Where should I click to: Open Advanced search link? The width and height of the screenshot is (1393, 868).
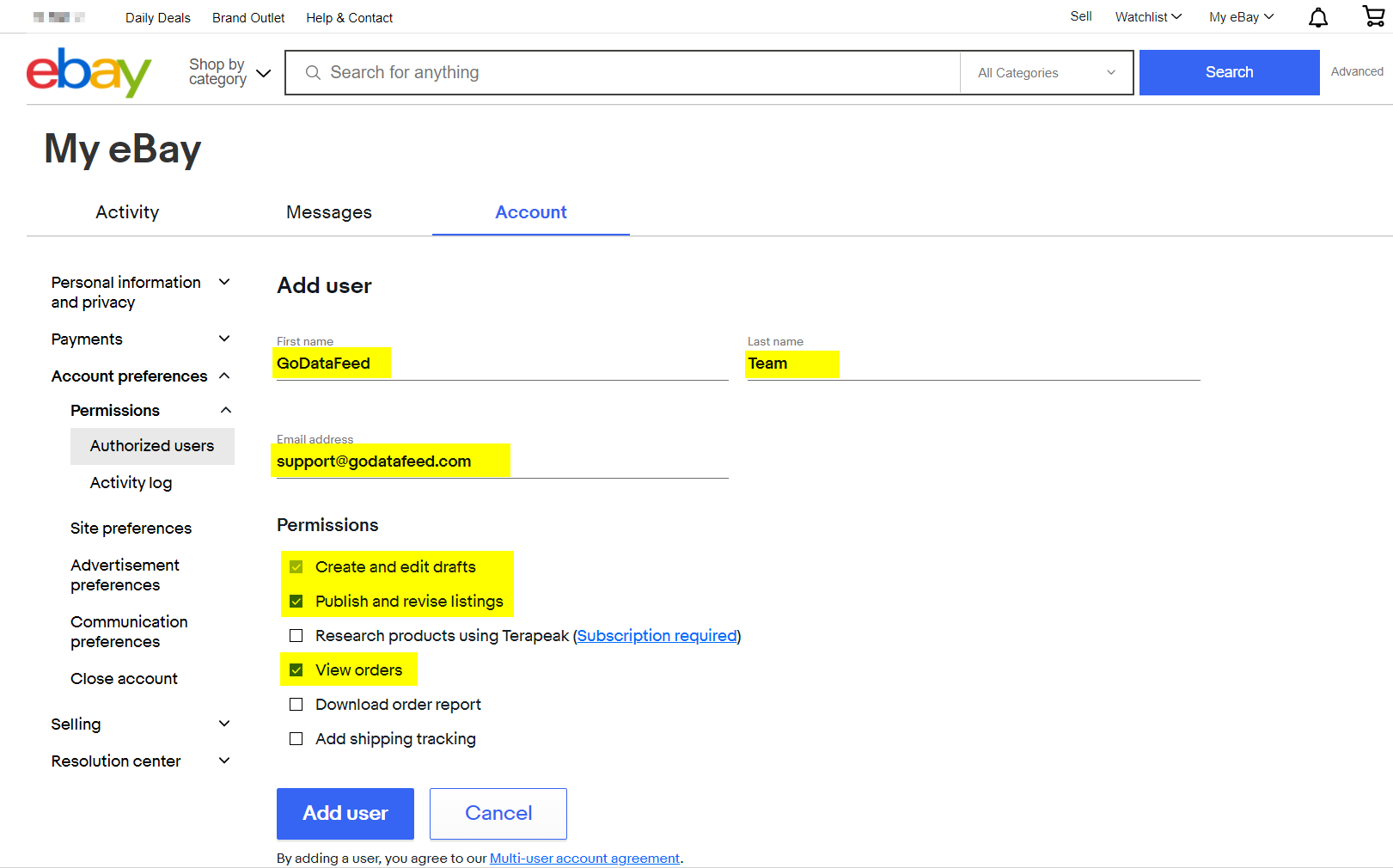[x=1357, y=71]
